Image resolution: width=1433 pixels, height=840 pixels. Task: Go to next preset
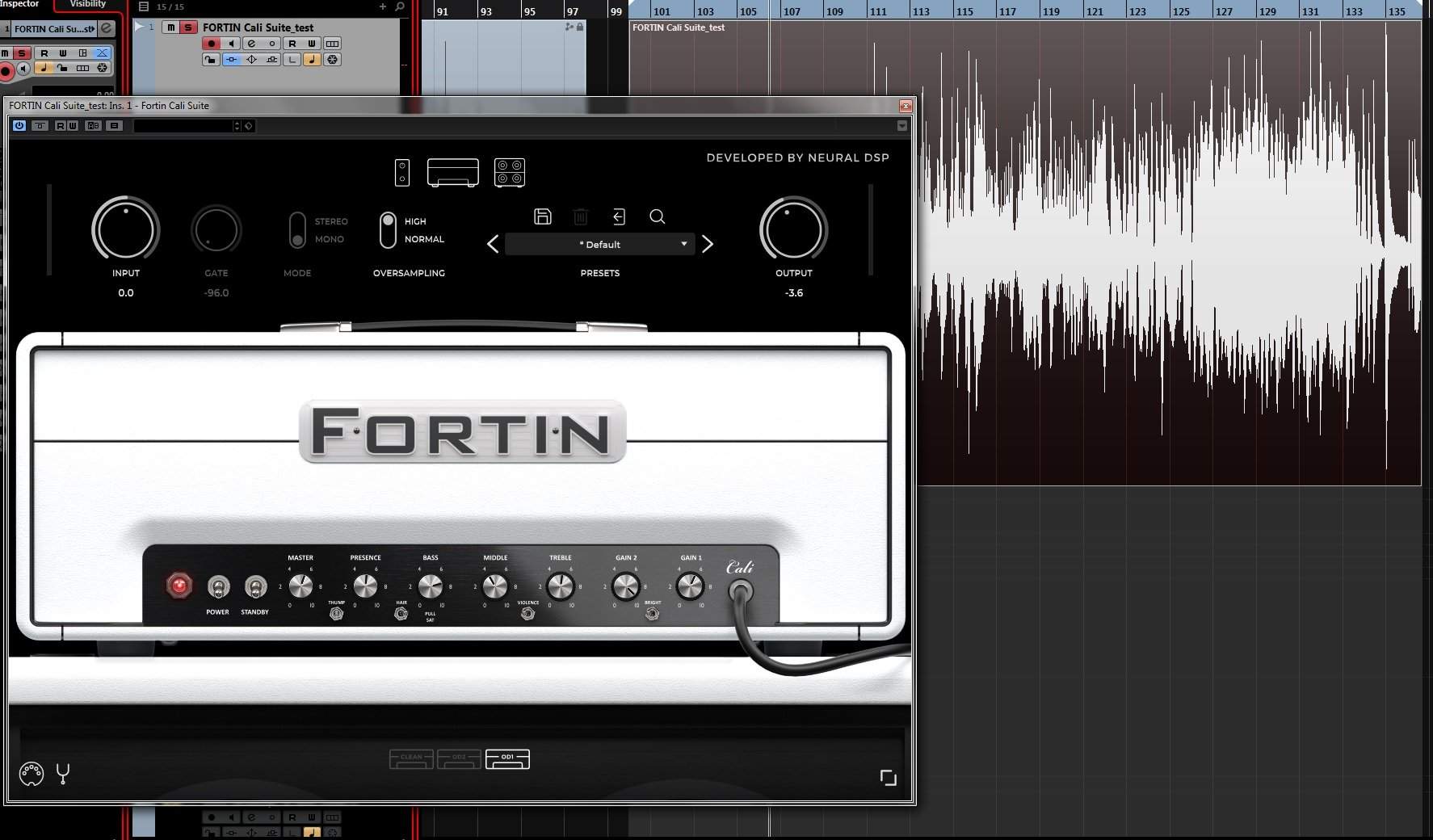coord(708,244)
